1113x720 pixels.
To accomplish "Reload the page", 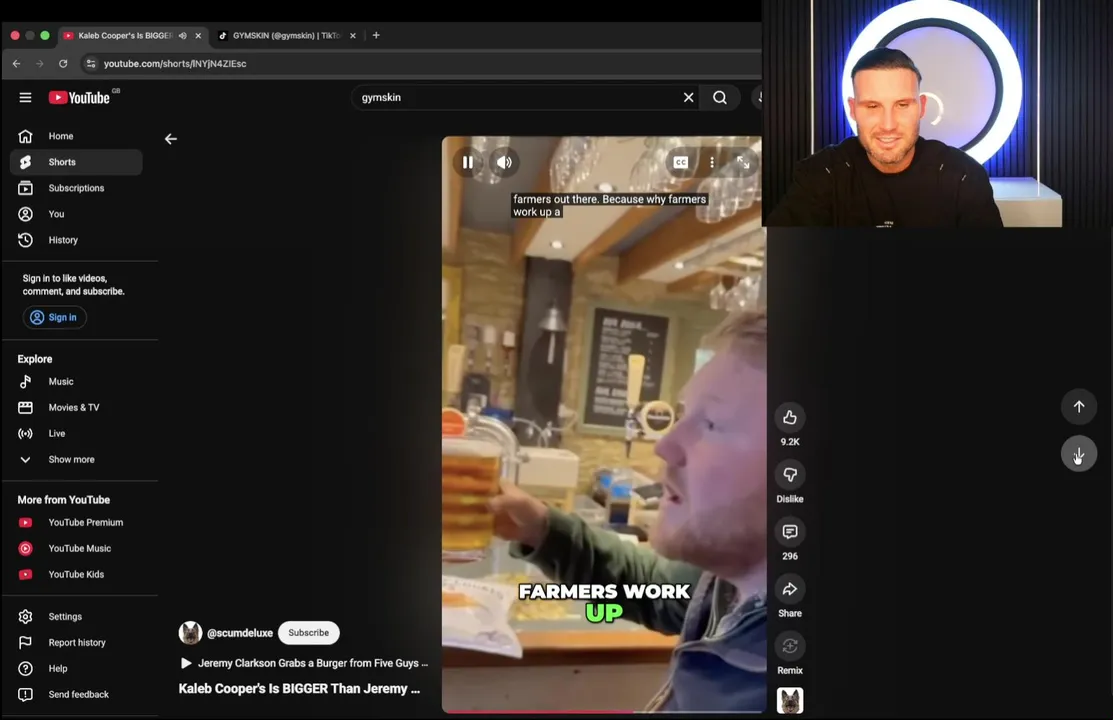I will (63, 64).
